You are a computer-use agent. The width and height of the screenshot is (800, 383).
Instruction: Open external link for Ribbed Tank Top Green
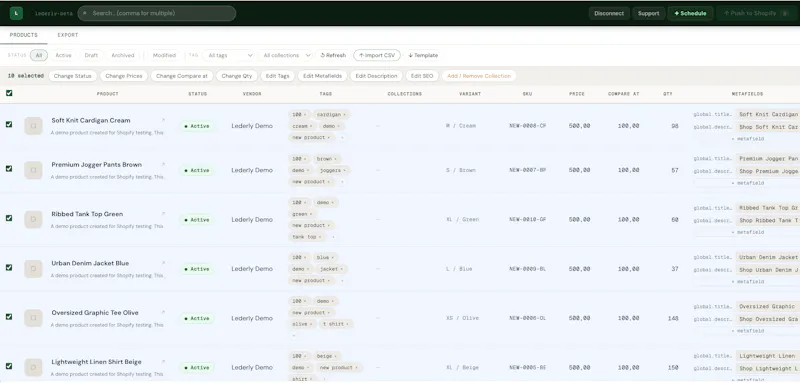(163, 214)
